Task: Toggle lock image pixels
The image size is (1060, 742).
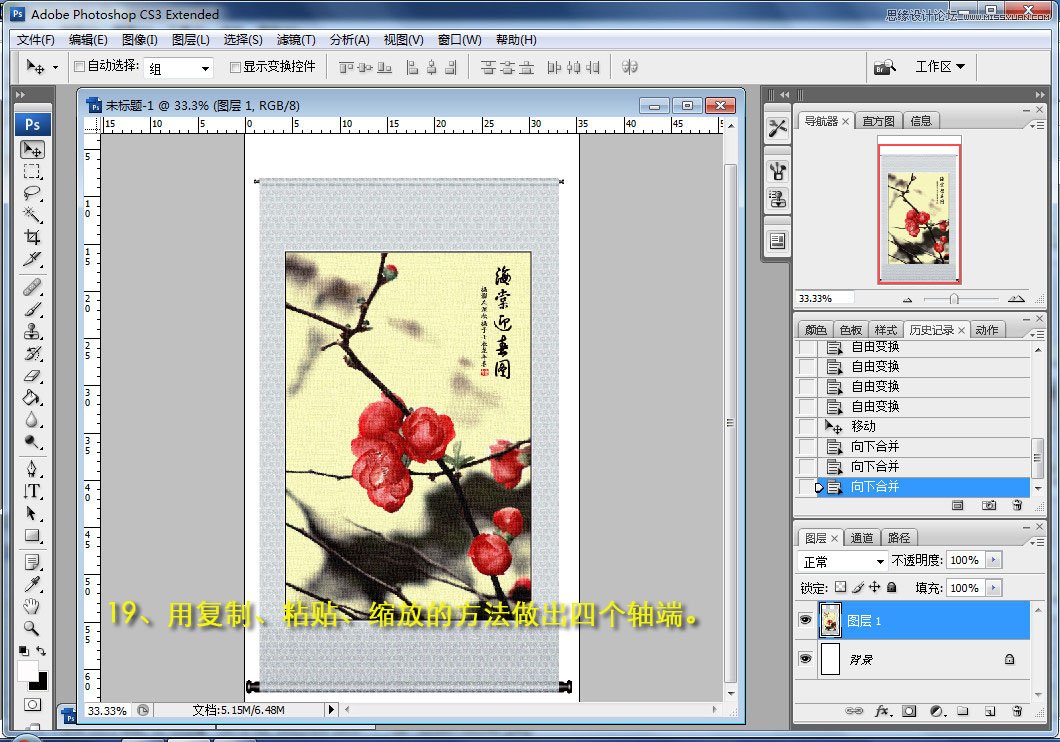Action: coord(858,587)
